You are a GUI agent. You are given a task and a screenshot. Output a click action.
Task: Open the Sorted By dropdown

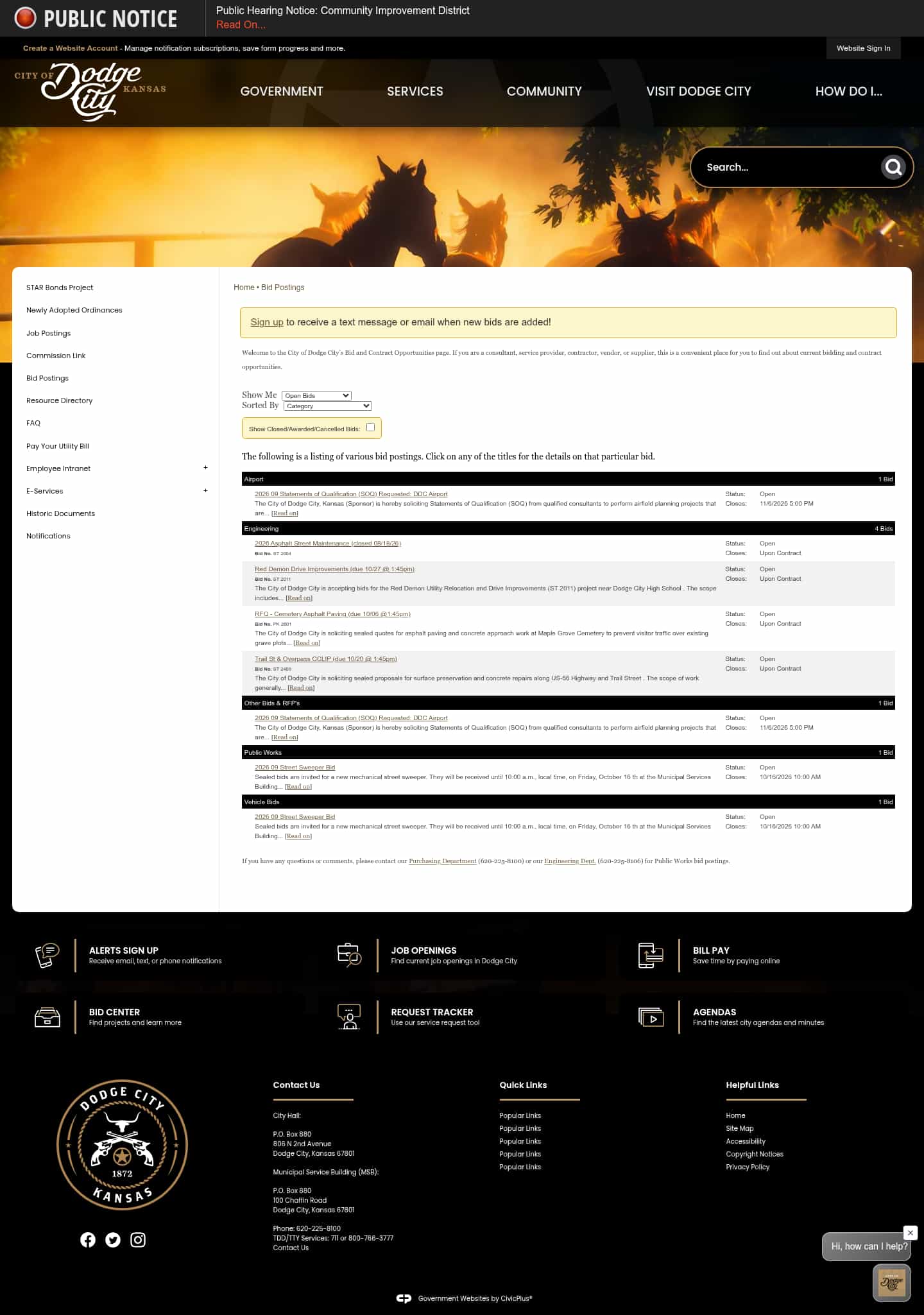328,406
